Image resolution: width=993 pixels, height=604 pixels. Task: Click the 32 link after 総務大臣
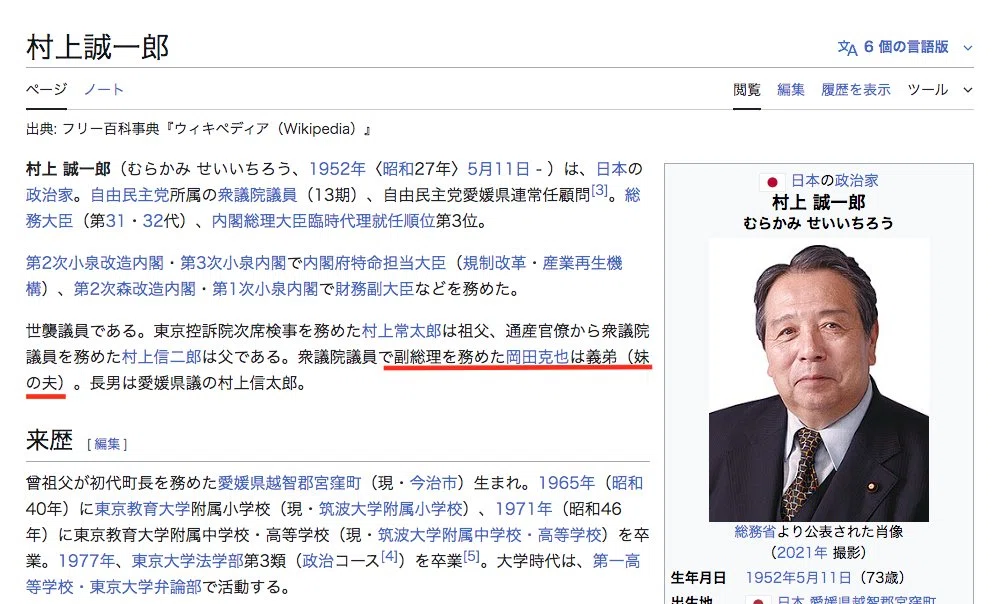(x=153, y=221)
